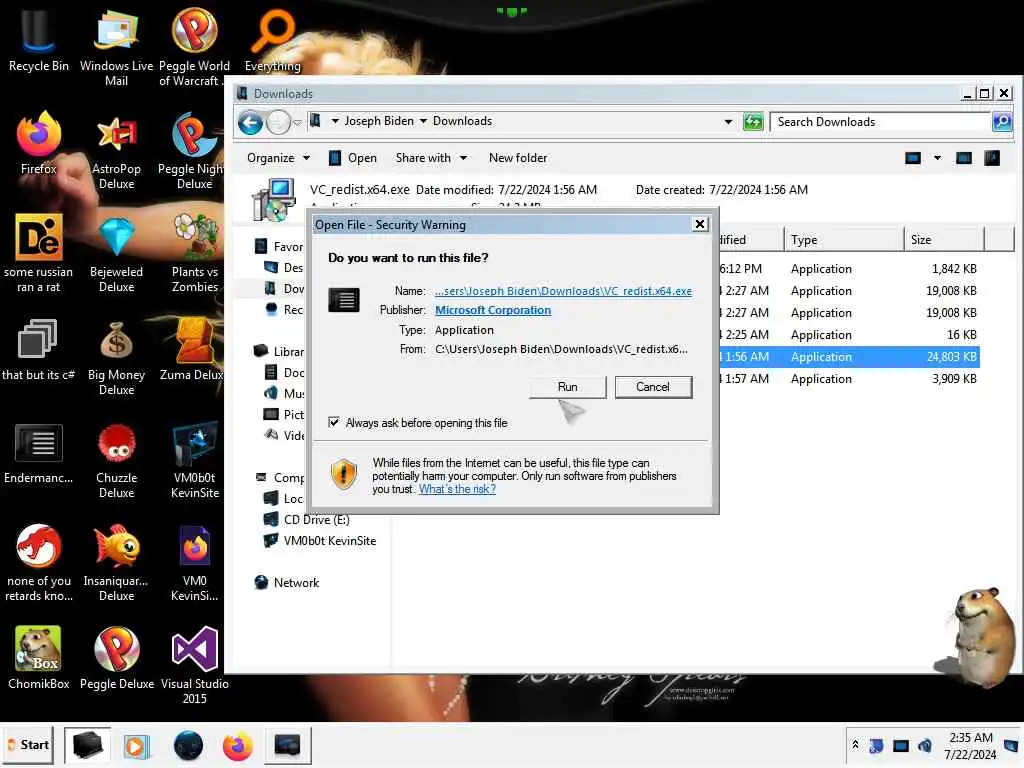Open the 'that but its c#' icon
The image size is (1024, 768).
[x=38, y=349]
